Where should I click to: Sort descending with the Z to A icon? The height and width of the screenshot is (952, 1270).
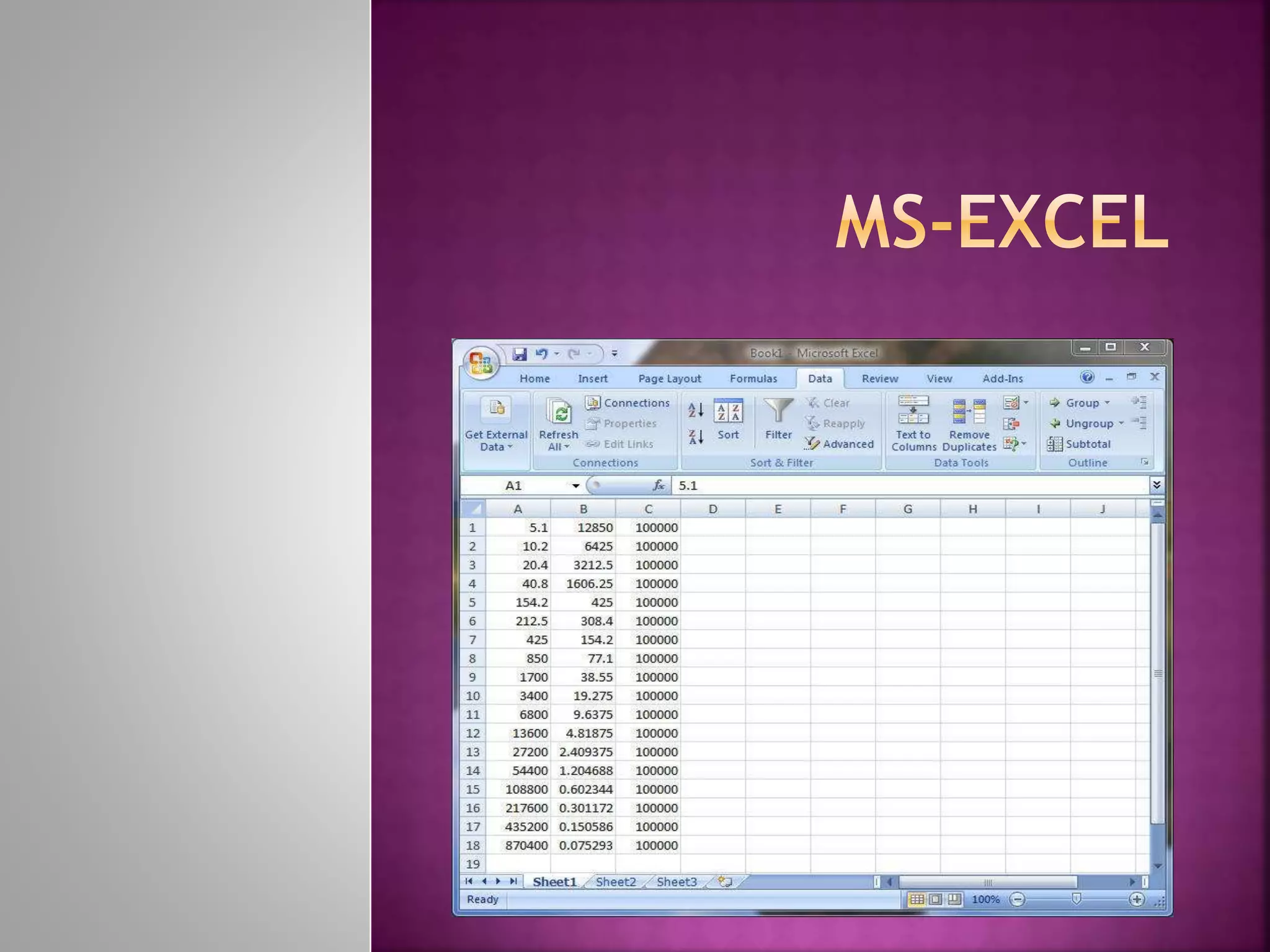(x=696, y=437)
